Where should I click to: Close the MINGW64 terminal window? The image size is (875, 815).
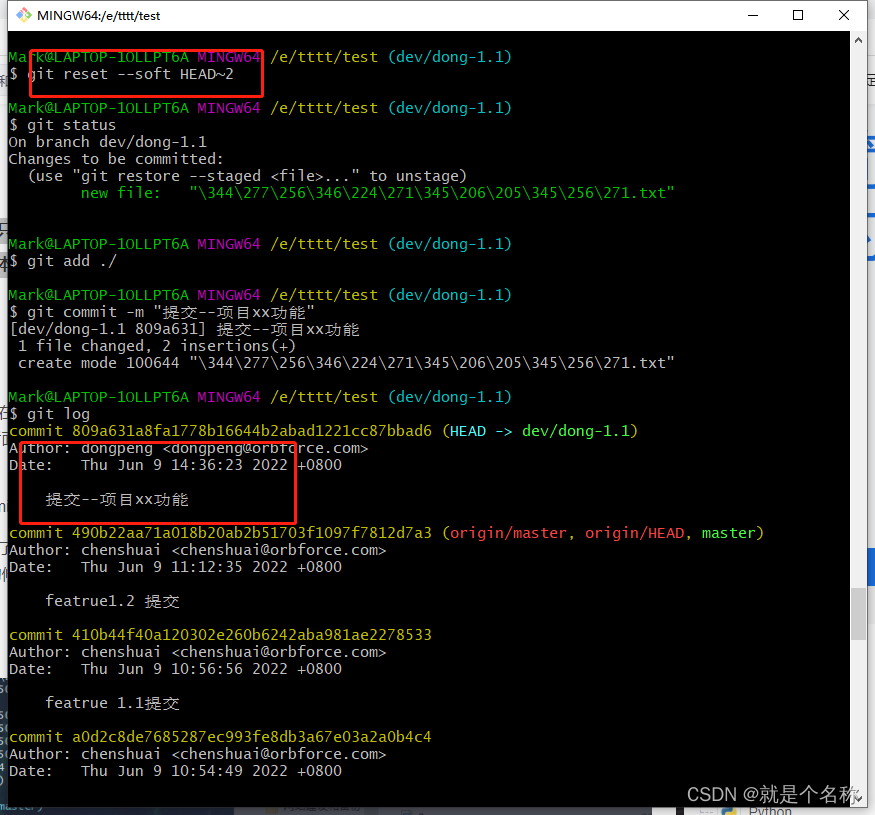pos(844,15)
